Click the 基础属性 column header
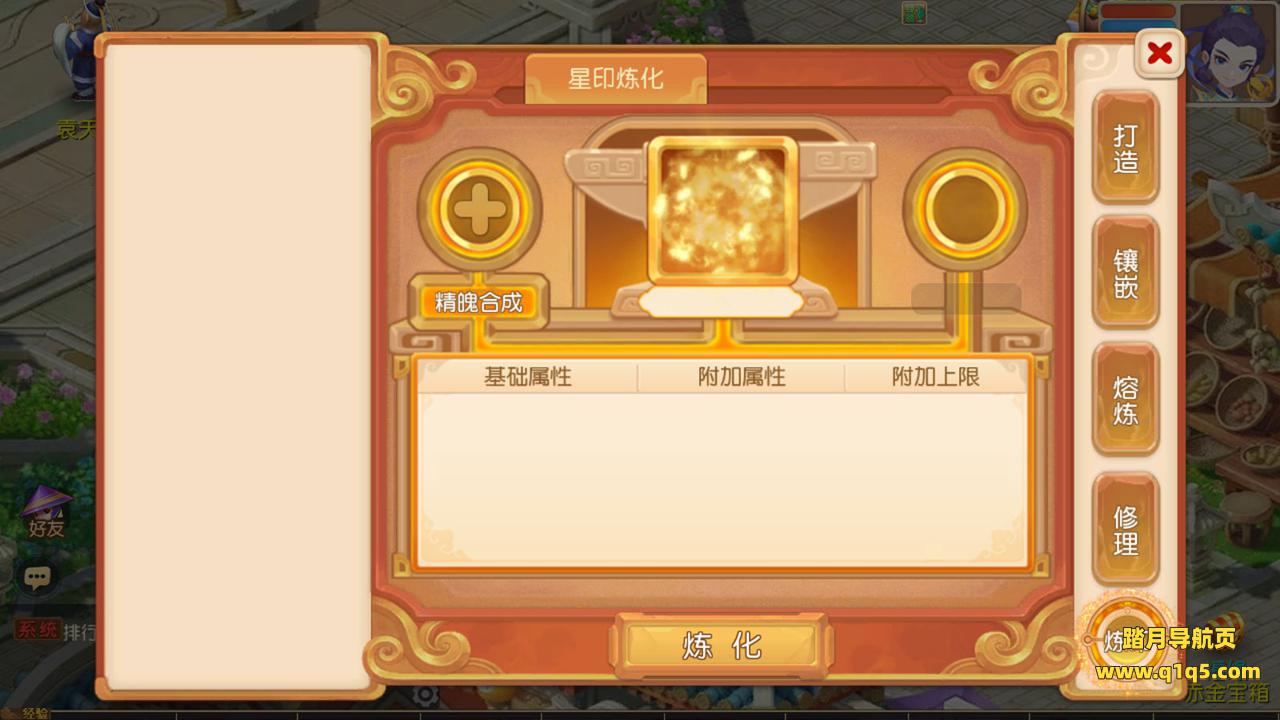 coord(528,377)
